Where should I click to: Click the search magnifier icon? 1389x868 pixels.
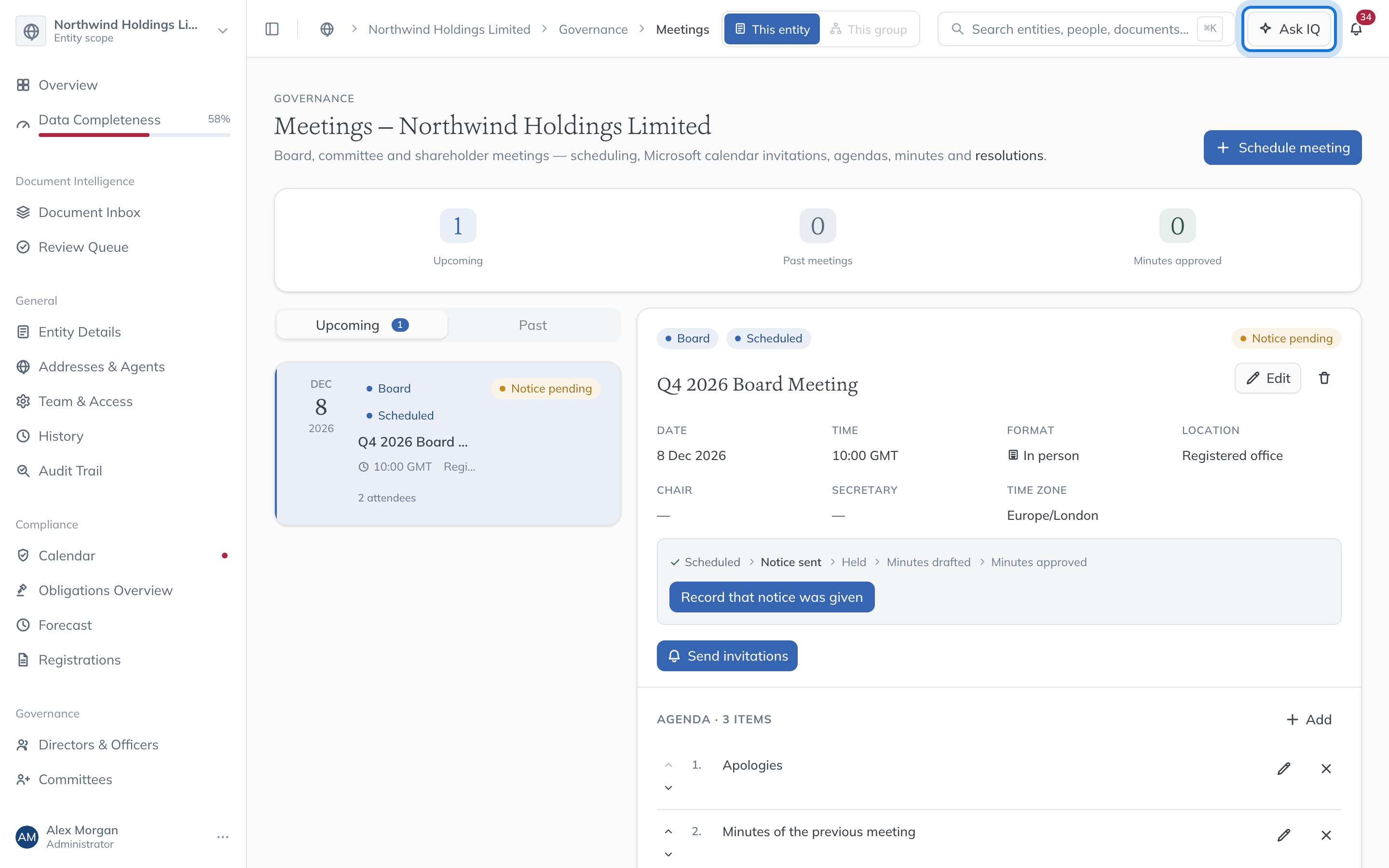(957, 29)
